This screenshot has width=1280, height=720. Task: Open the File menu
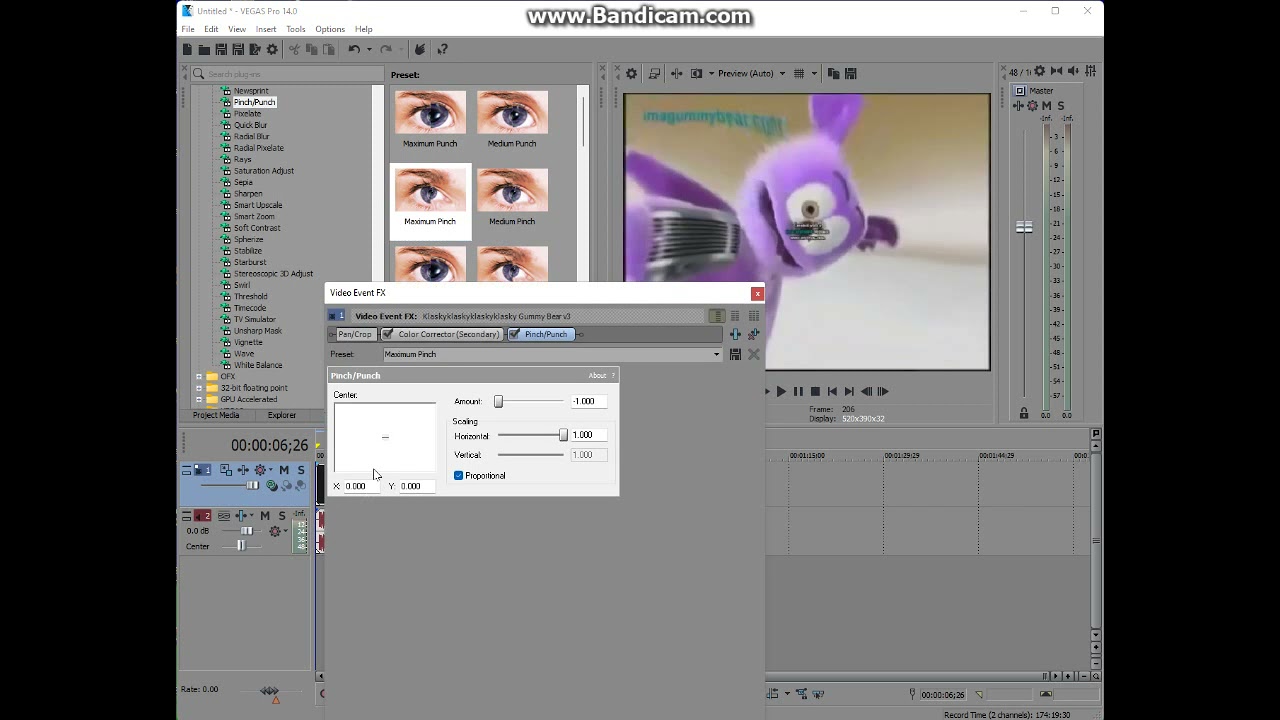(188, 29)
